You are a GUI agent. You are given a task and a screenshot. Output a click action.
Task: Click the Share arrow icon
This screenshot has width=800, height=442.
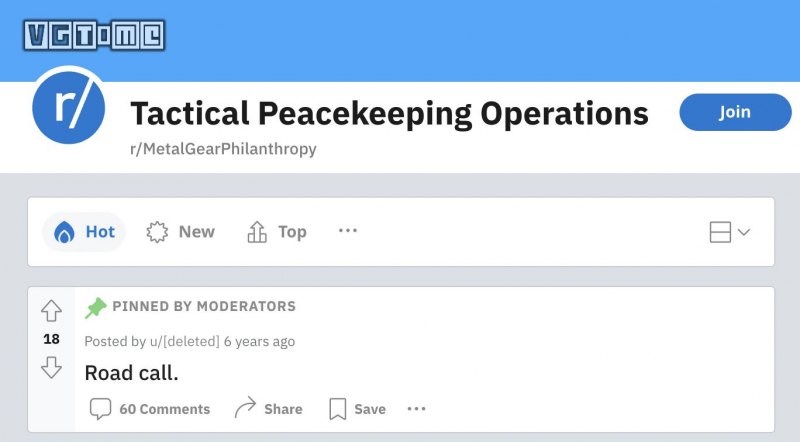coord(245,408)
